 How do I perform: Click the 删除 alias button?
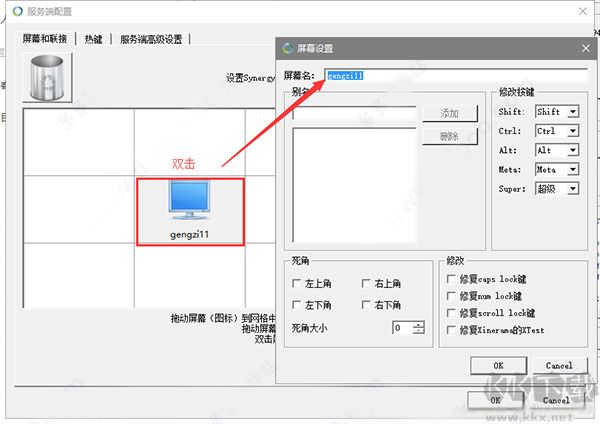click(x=450, y=136)
